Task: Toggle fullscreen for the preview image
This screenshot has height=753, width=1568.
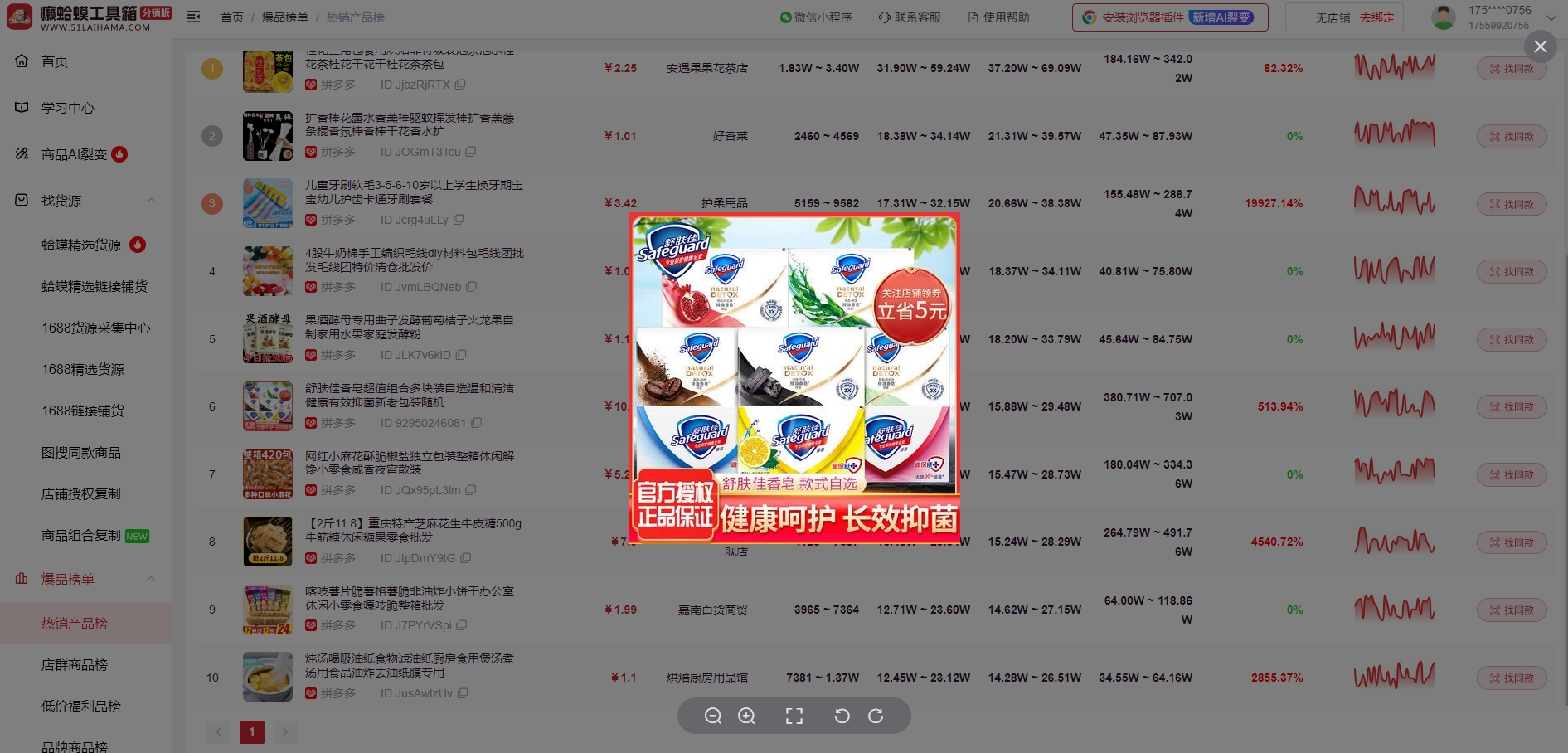Action: click(794, 716)
